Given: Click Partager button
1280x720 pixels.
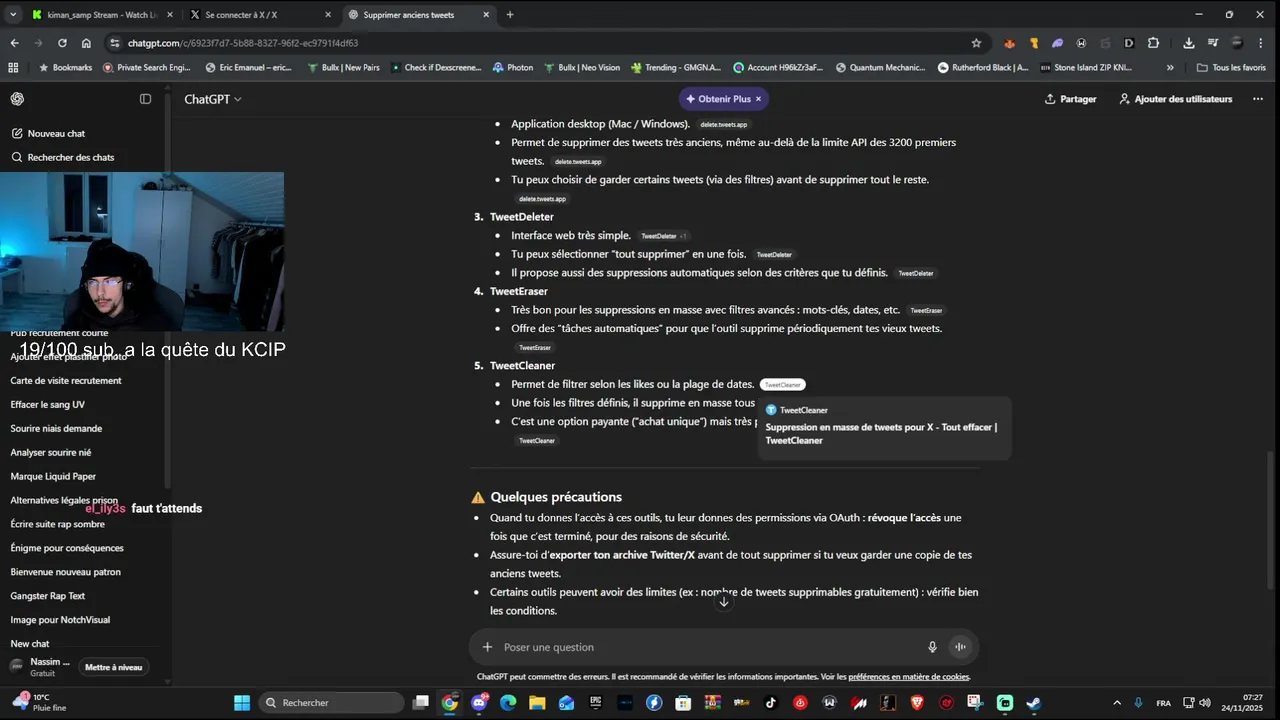Looking at the screenshot, I should click(1070, 99).
